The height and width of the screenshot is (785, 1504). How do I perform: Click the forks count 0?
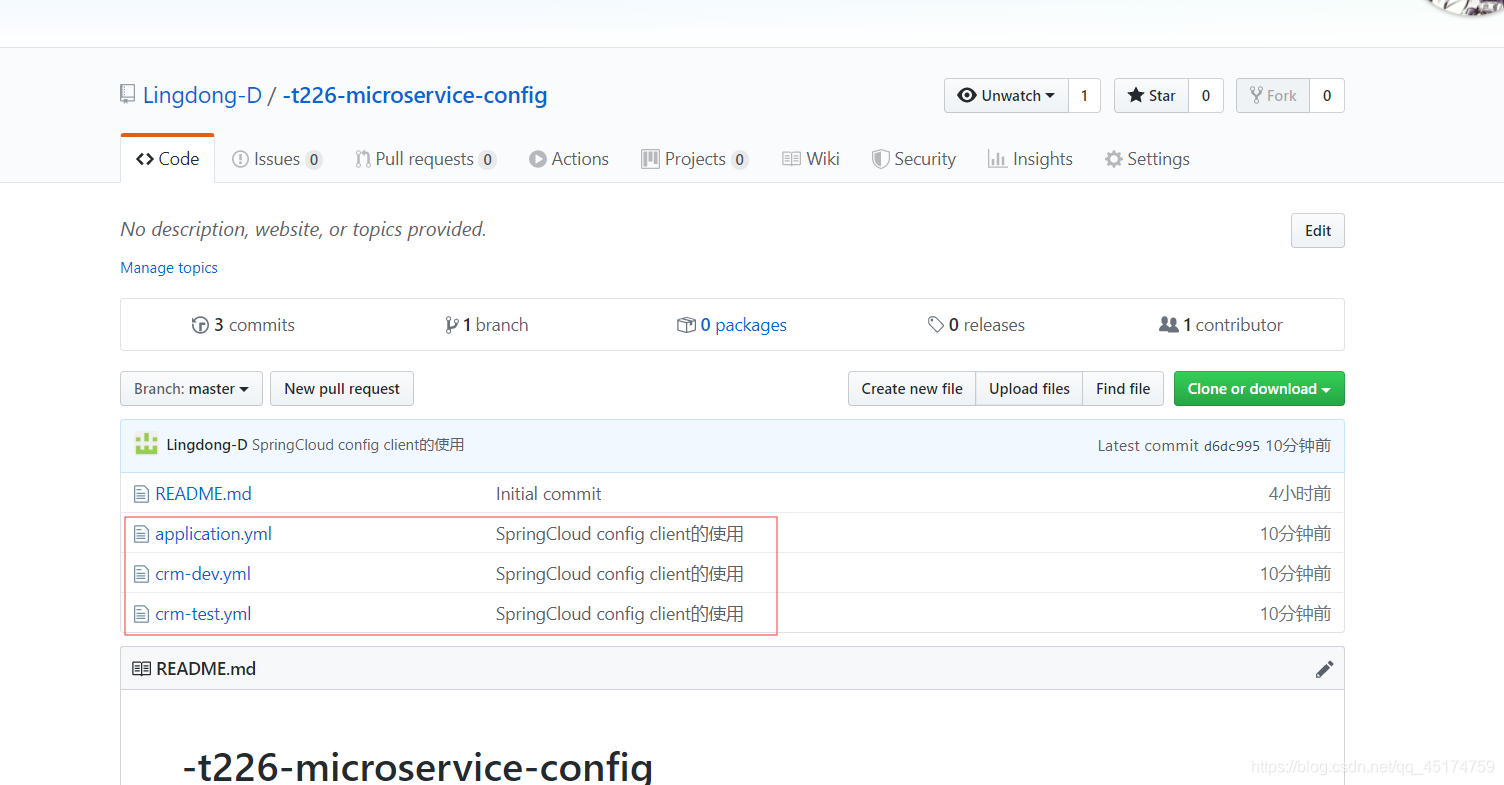click(x=1327, y=96)
